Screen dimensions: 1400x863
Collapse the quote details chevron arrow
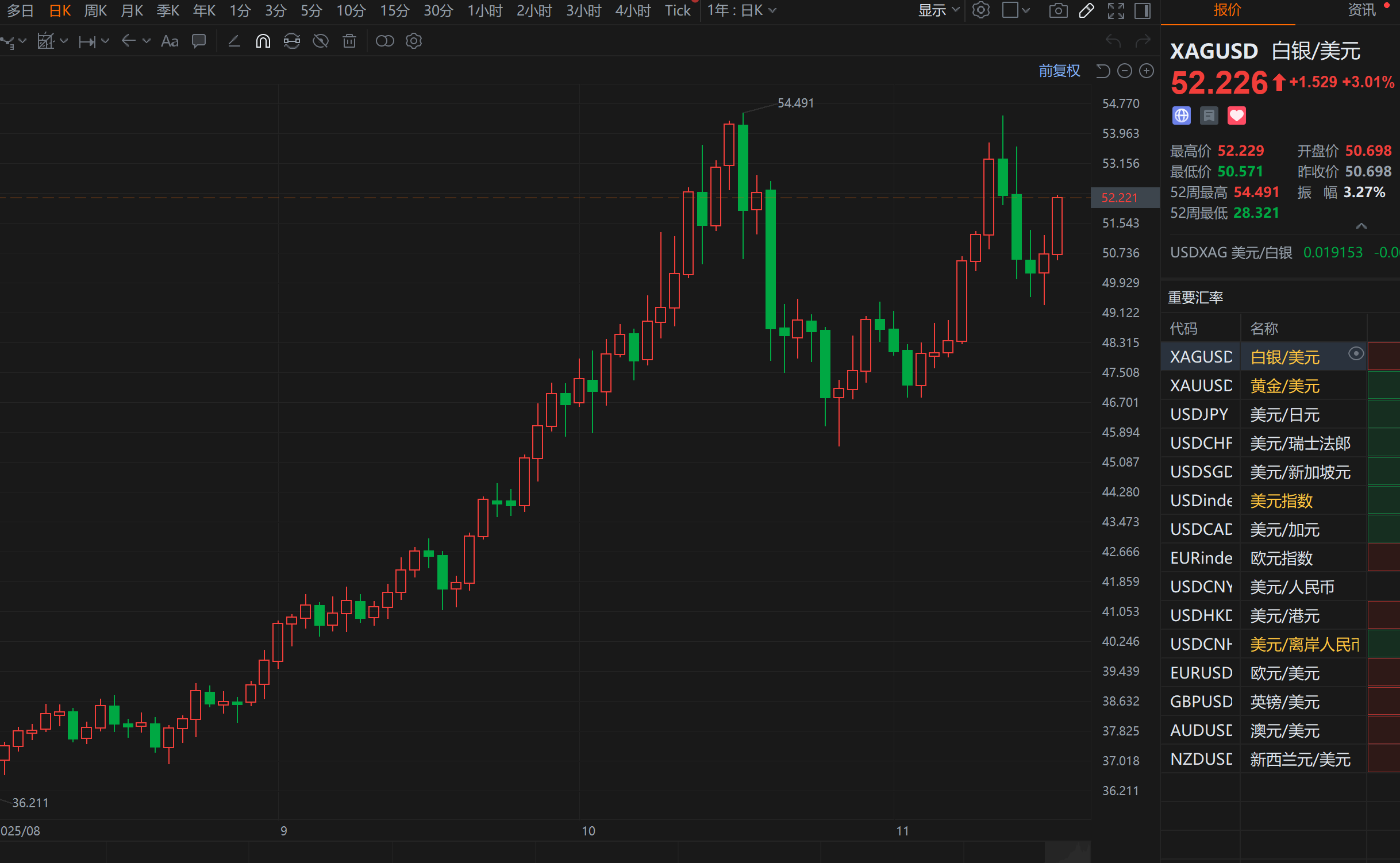pyautogui.click(x=1361, y=226)
